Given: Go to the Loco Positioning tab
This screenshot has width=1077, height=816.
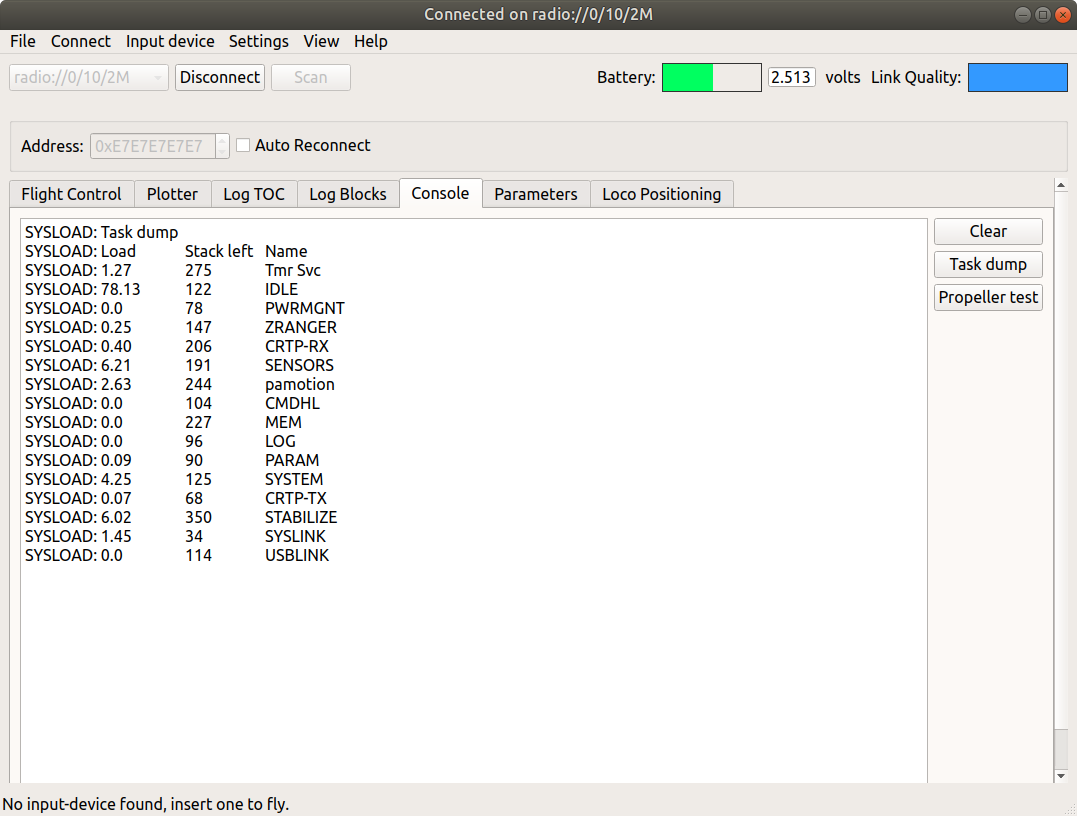Looking at the screenshot, I should [661, 194].
